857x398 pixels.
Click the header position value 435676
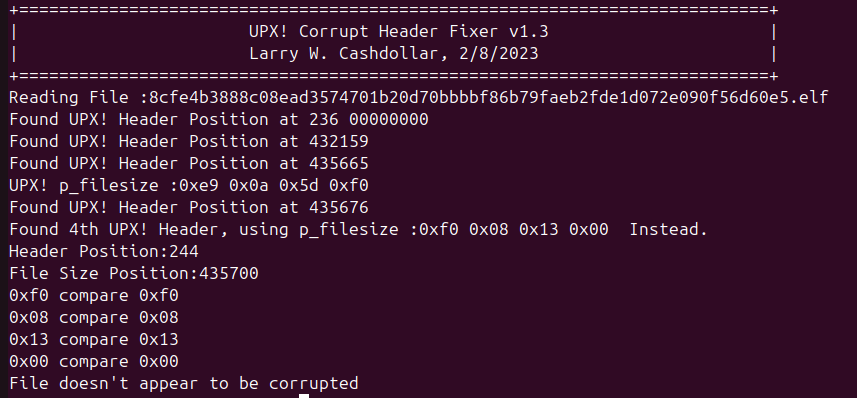click(339, 207)
